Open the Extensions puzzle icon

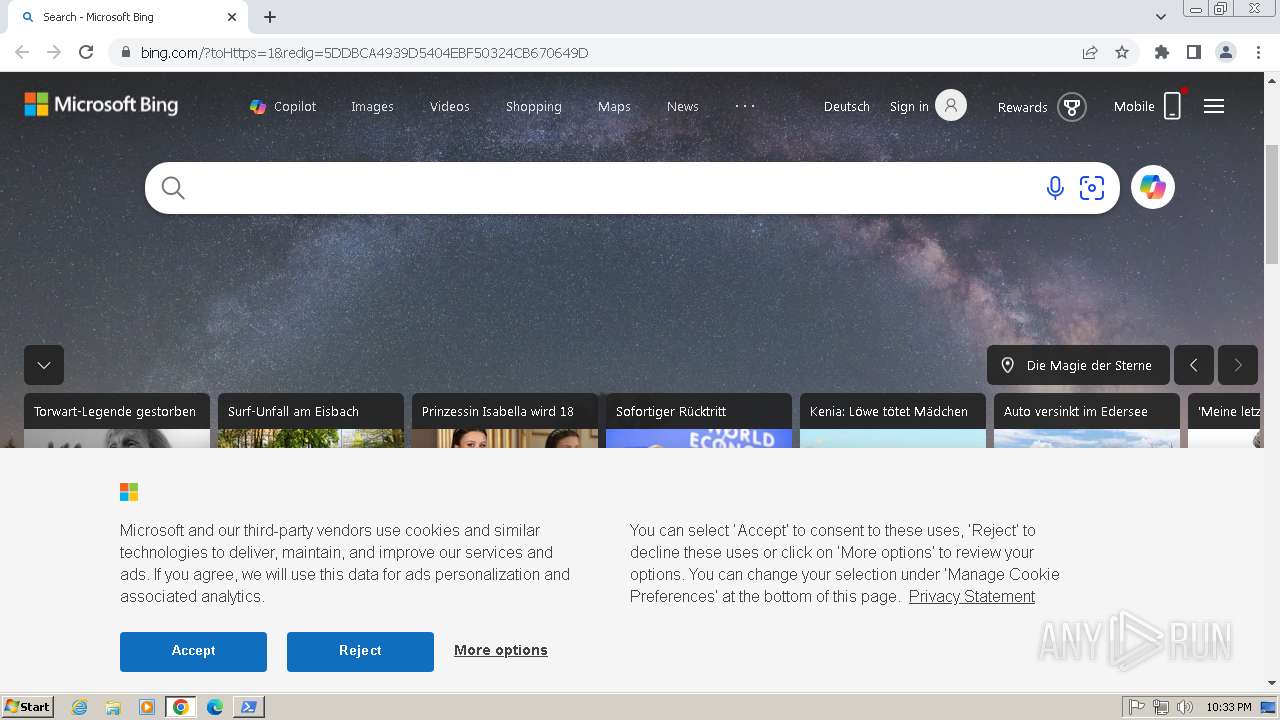[x=1162, y=52]
